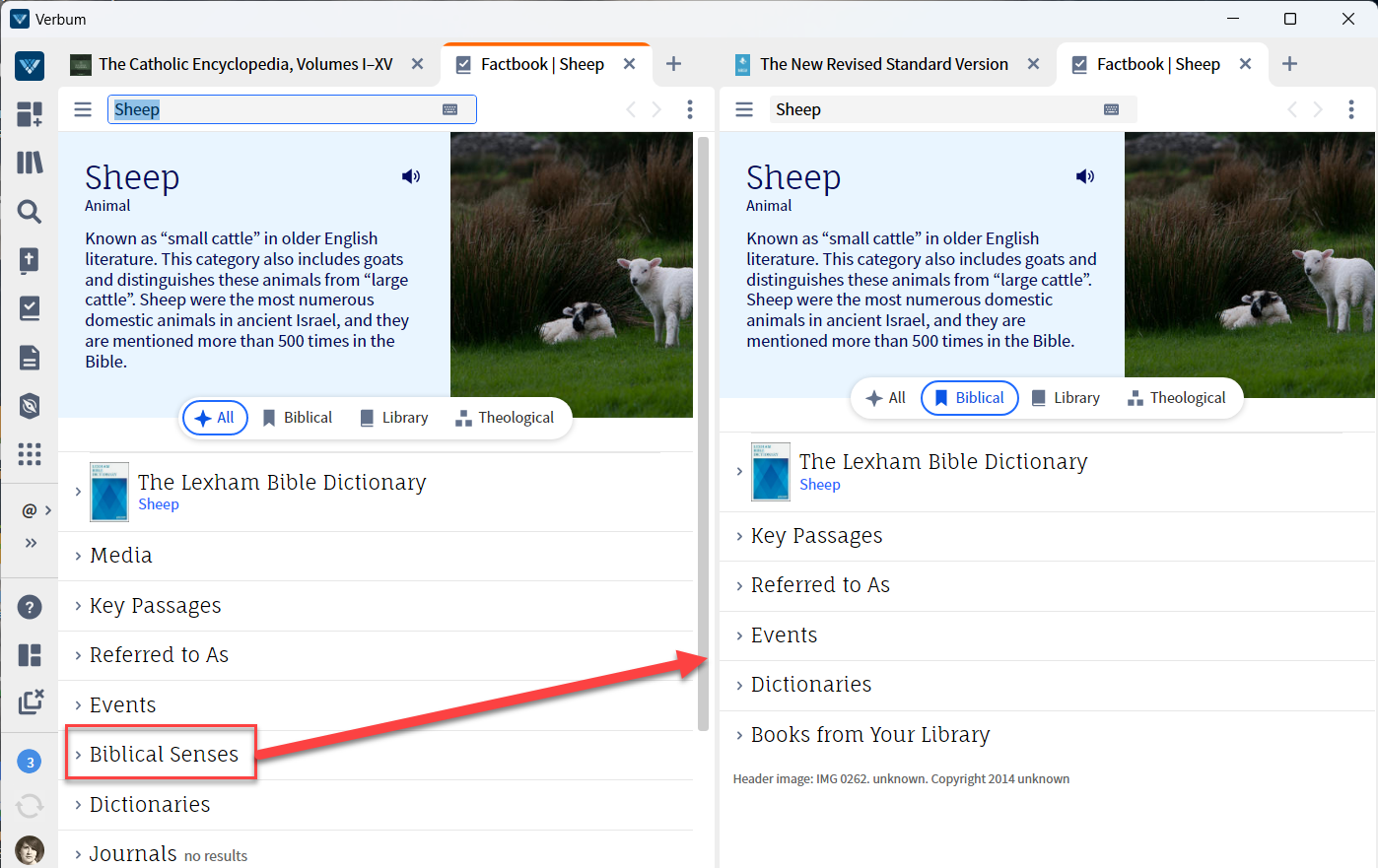The height and width of the screenshot is (868, 1378).
Task: Open the Tools grid sidebar icon
Action: (30, 453)
